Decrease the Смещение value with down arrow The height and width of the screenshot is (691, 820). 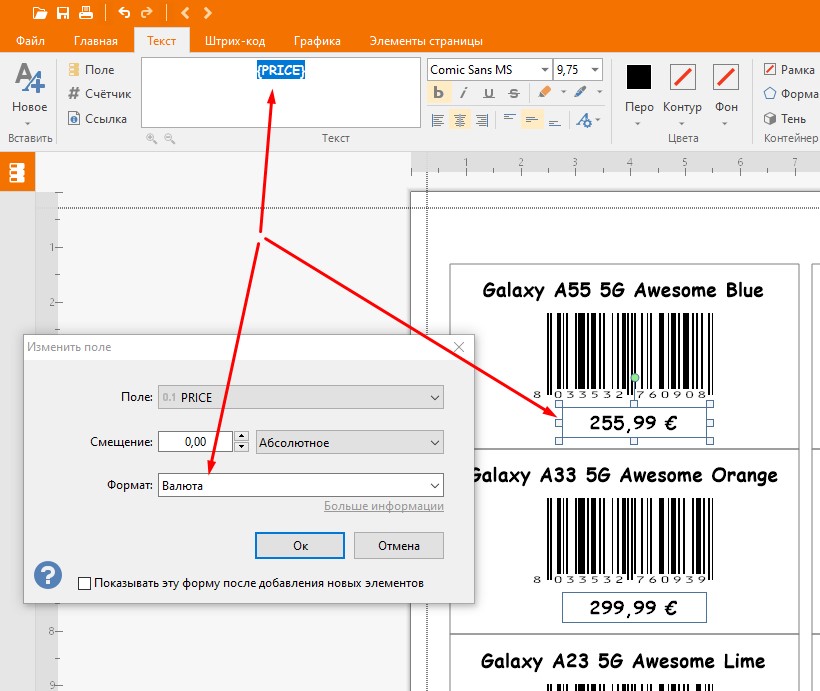coord(241,447)
